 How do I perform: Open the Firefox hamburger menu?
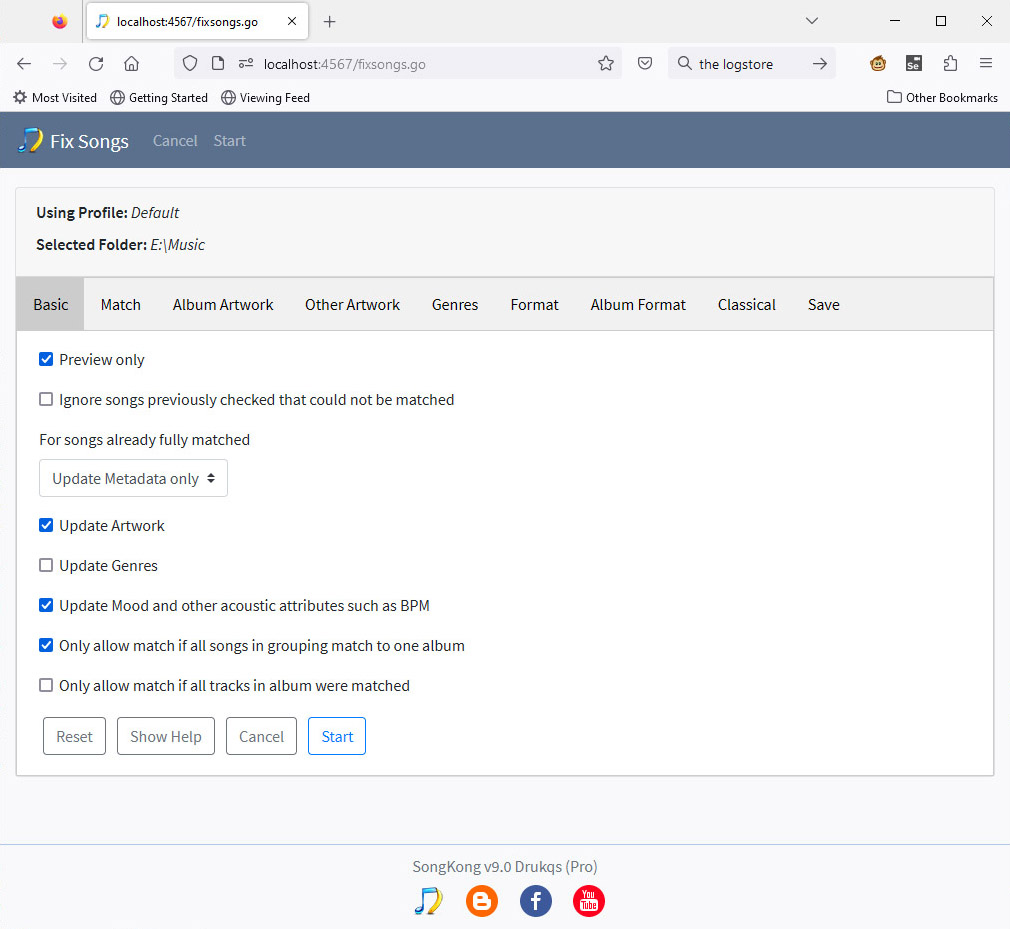(x=986, y=63)
